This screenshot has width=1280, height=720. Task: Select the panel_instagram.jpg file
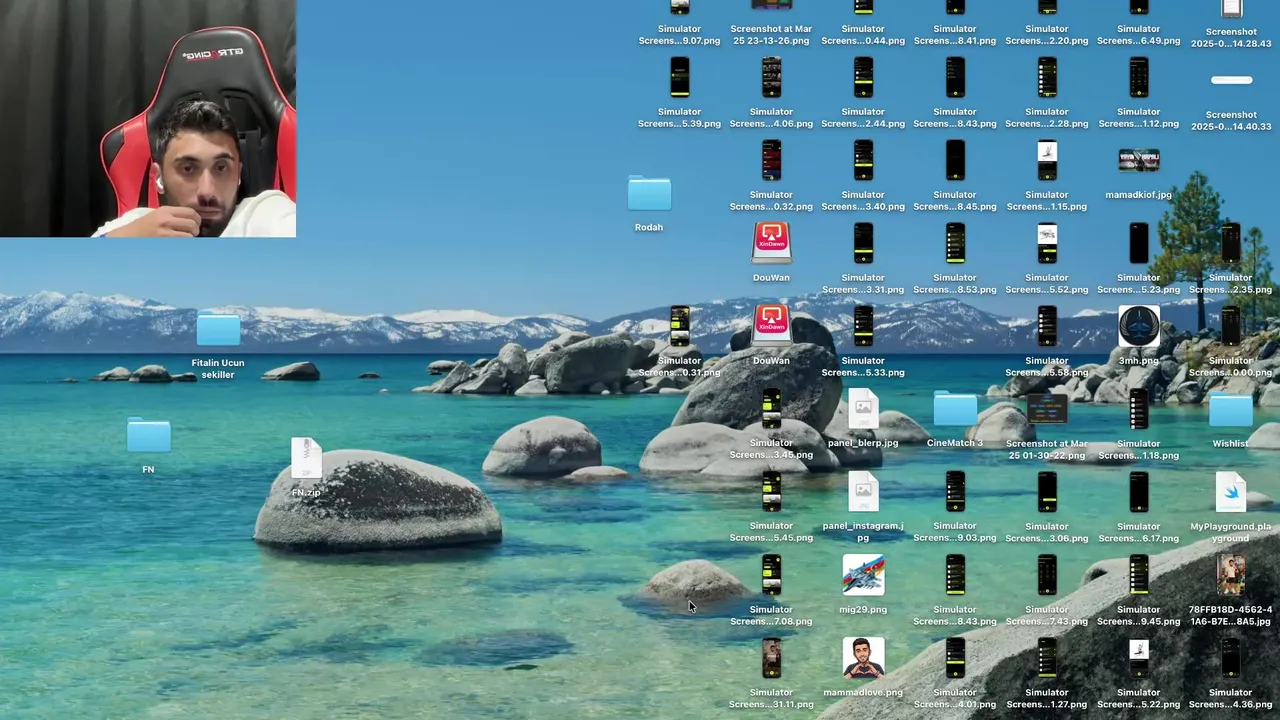pyautogui.click(x=863, y=492)
